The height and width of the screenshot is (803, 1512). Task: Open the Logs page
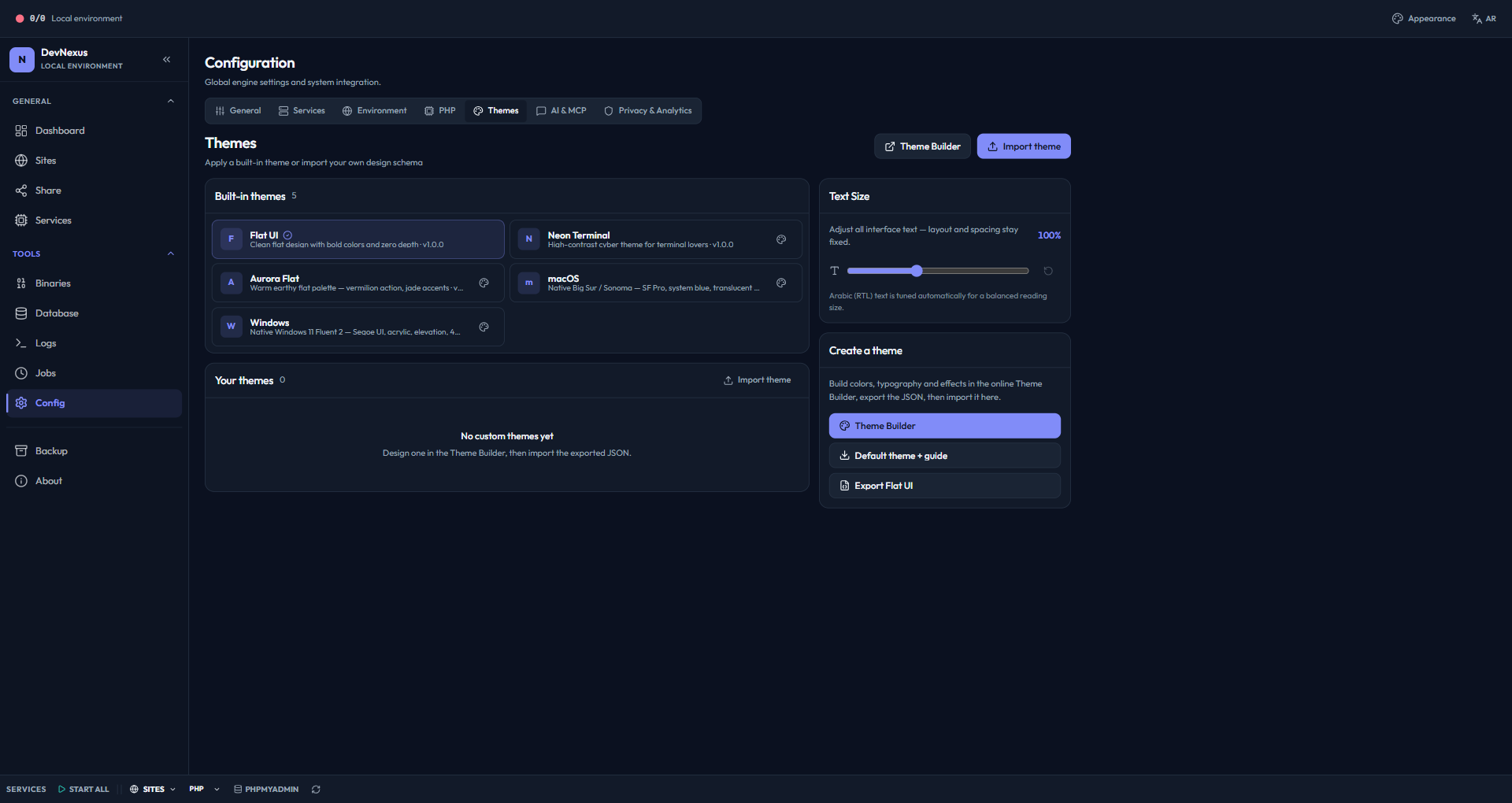94,343
